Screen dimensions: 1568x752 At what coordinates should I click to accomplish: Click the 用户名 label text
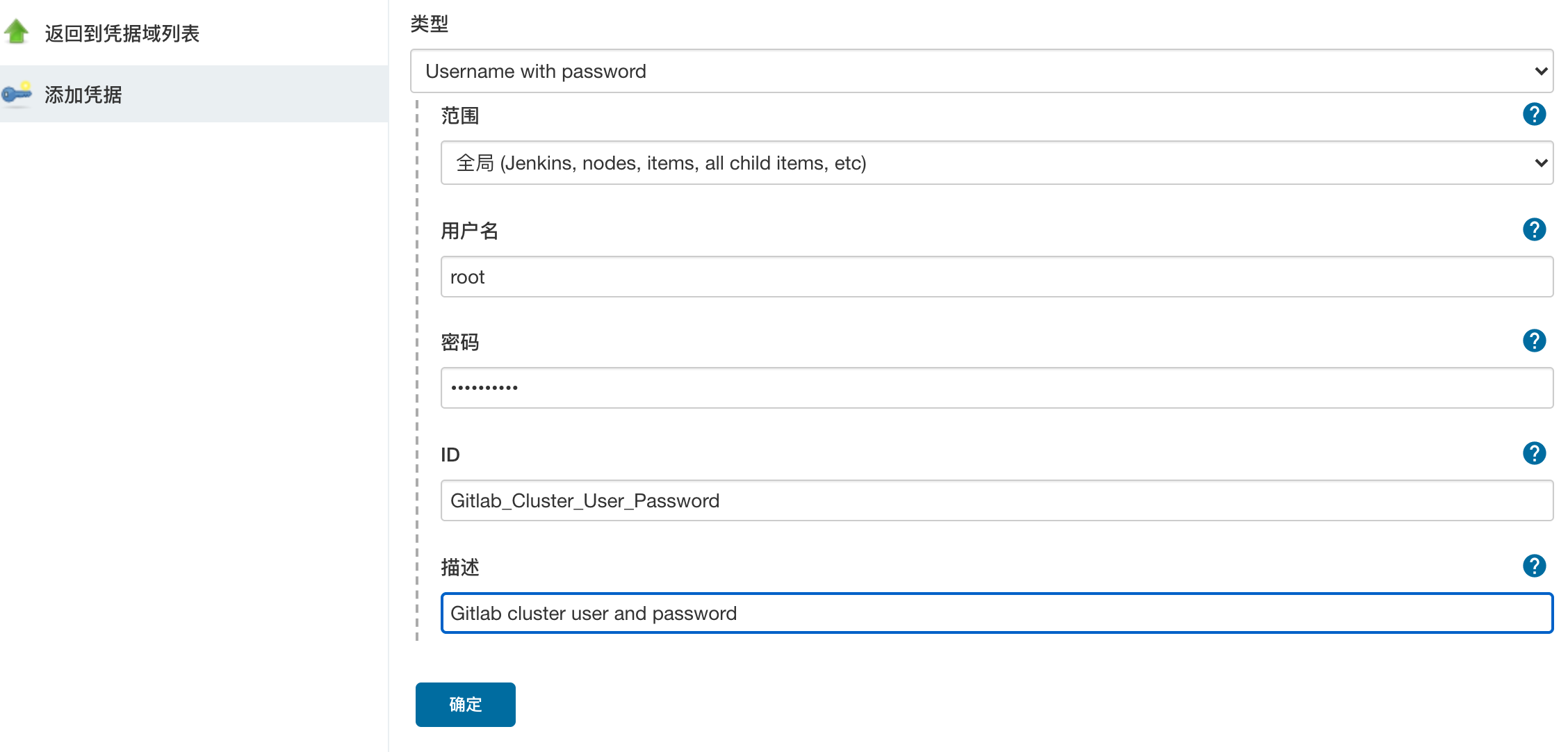[x=470, y=231]
